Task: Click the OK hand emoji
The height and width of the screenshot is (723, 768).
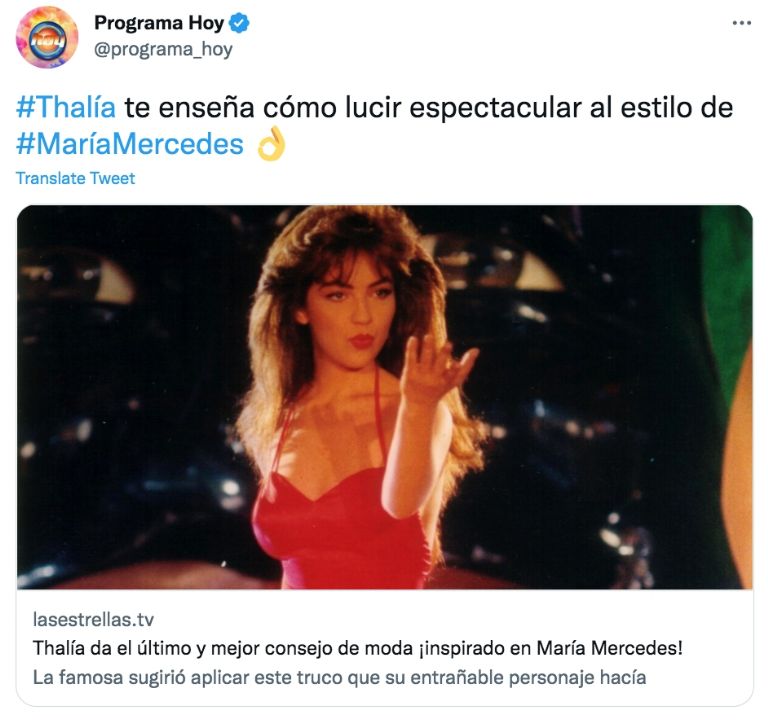Action: pyautogui.click(x=271, y=144)
